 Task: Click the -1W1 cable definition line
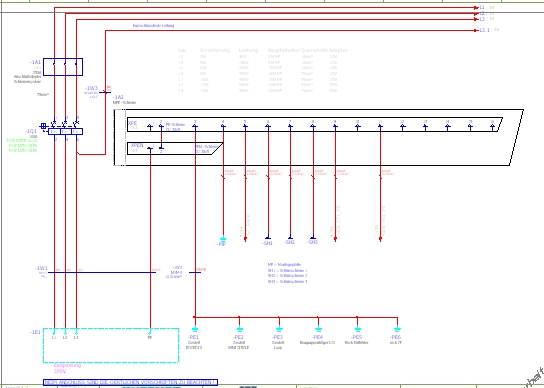pyautogui.click(x=102, y=272)
